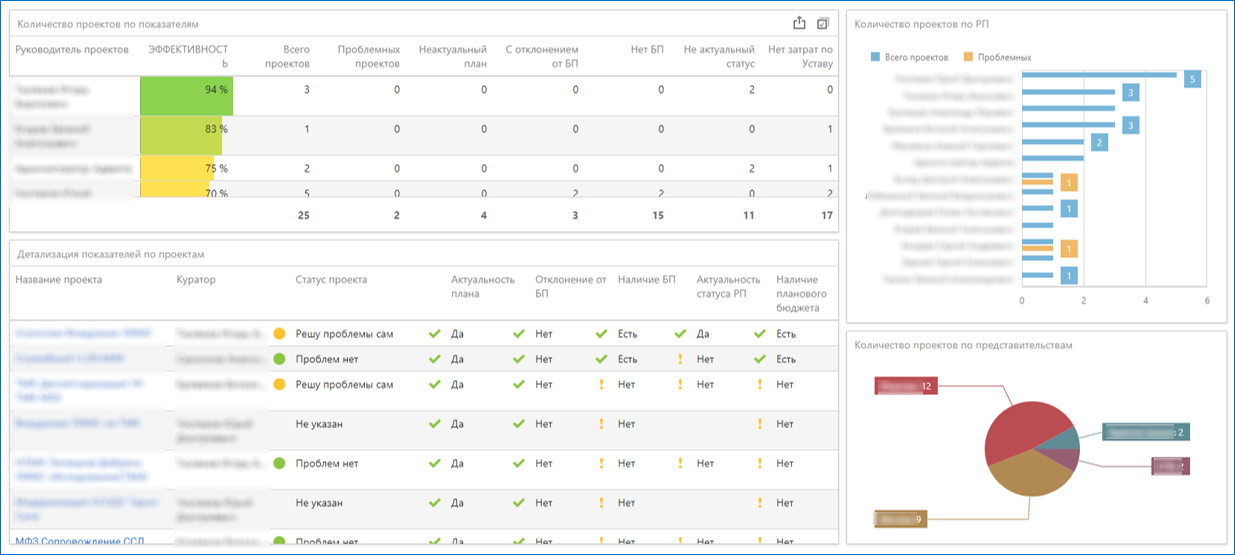1235x555 pixels.
Task: Click the green 94 % efficiency cell
Action: click(x=186, y=90)
